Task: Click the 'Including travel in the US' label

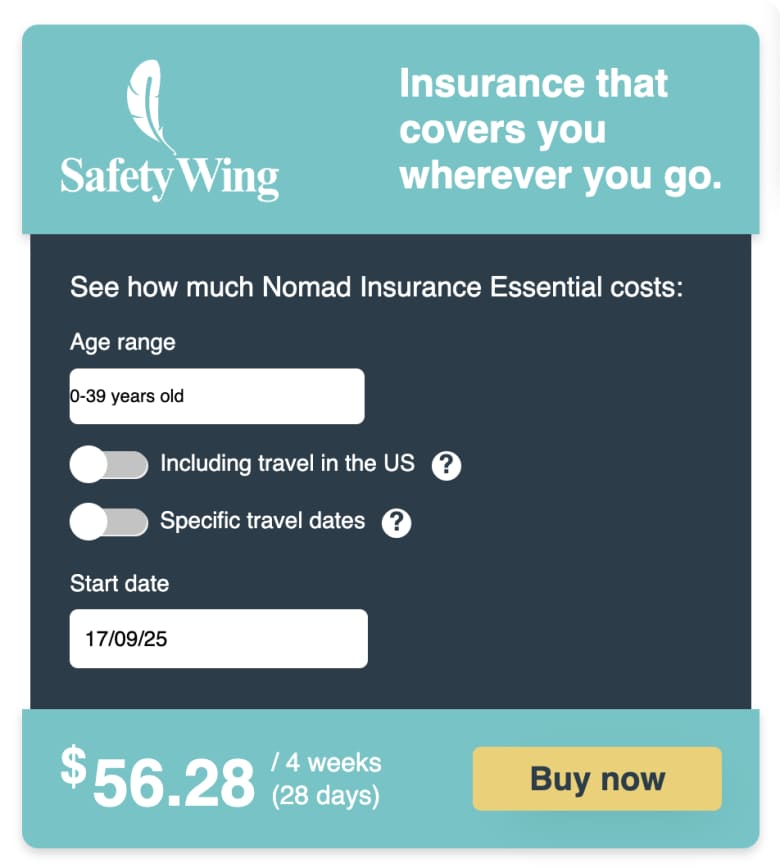Action: coord(287,463)
